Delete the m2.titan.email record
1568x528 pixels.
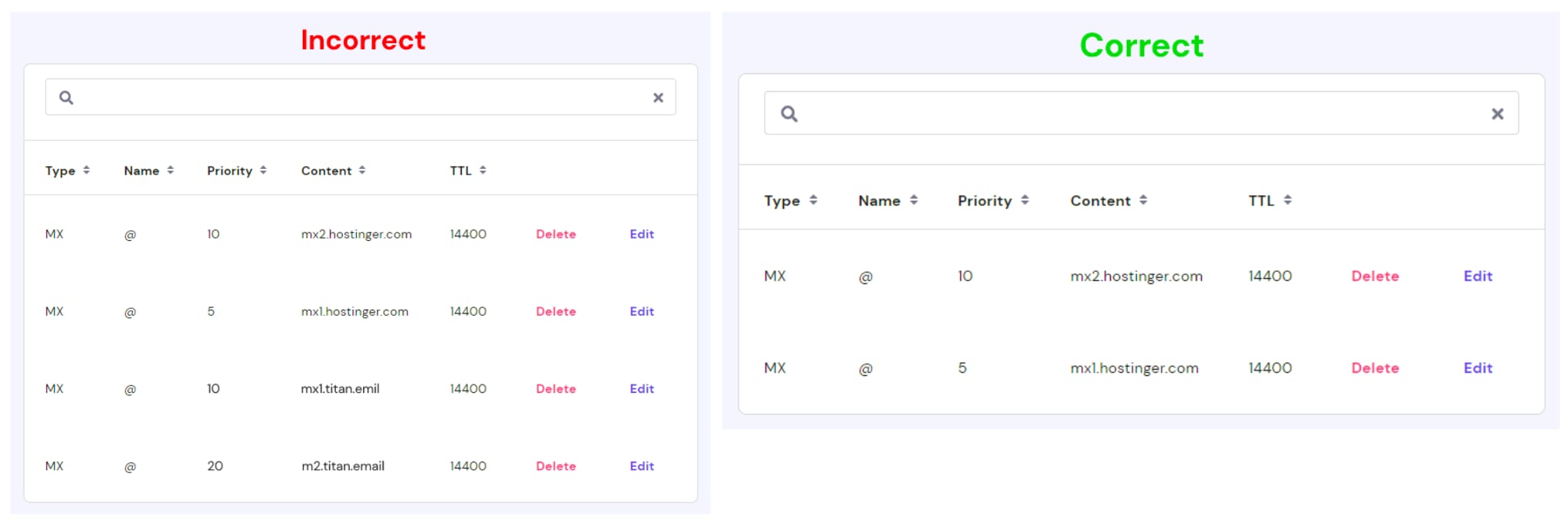coord(556,465)
